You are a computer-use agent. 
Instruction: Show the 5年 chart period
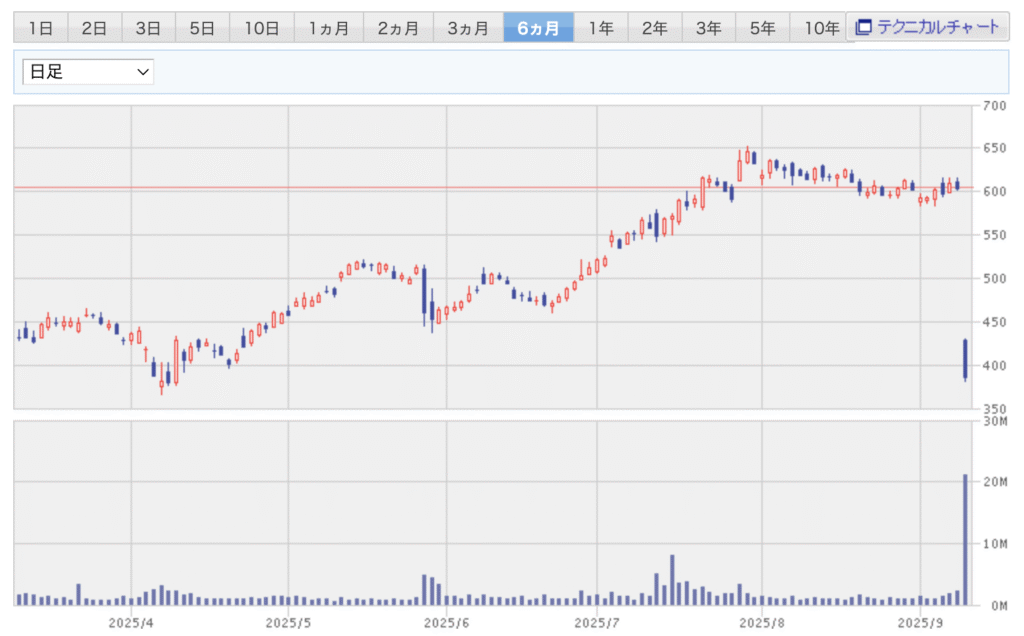(762, 28)
